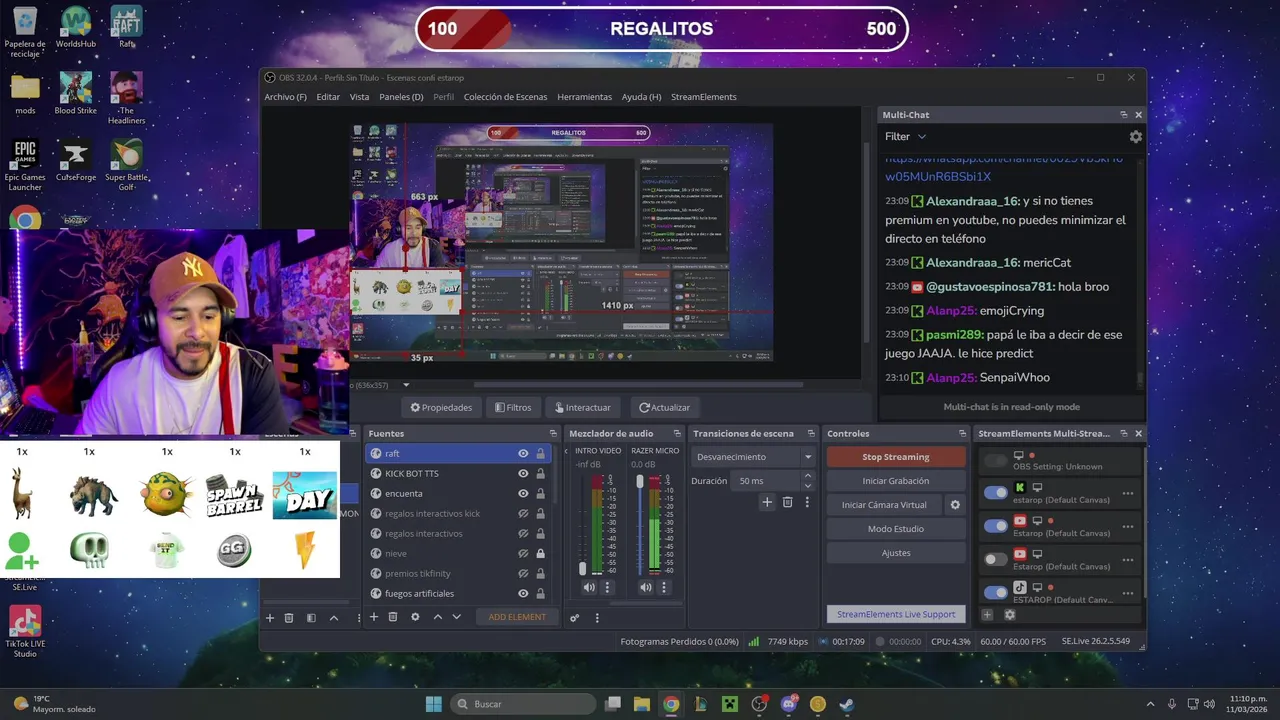Hide the raft source
Viewport: 1280px width, 720px height.
523,453
